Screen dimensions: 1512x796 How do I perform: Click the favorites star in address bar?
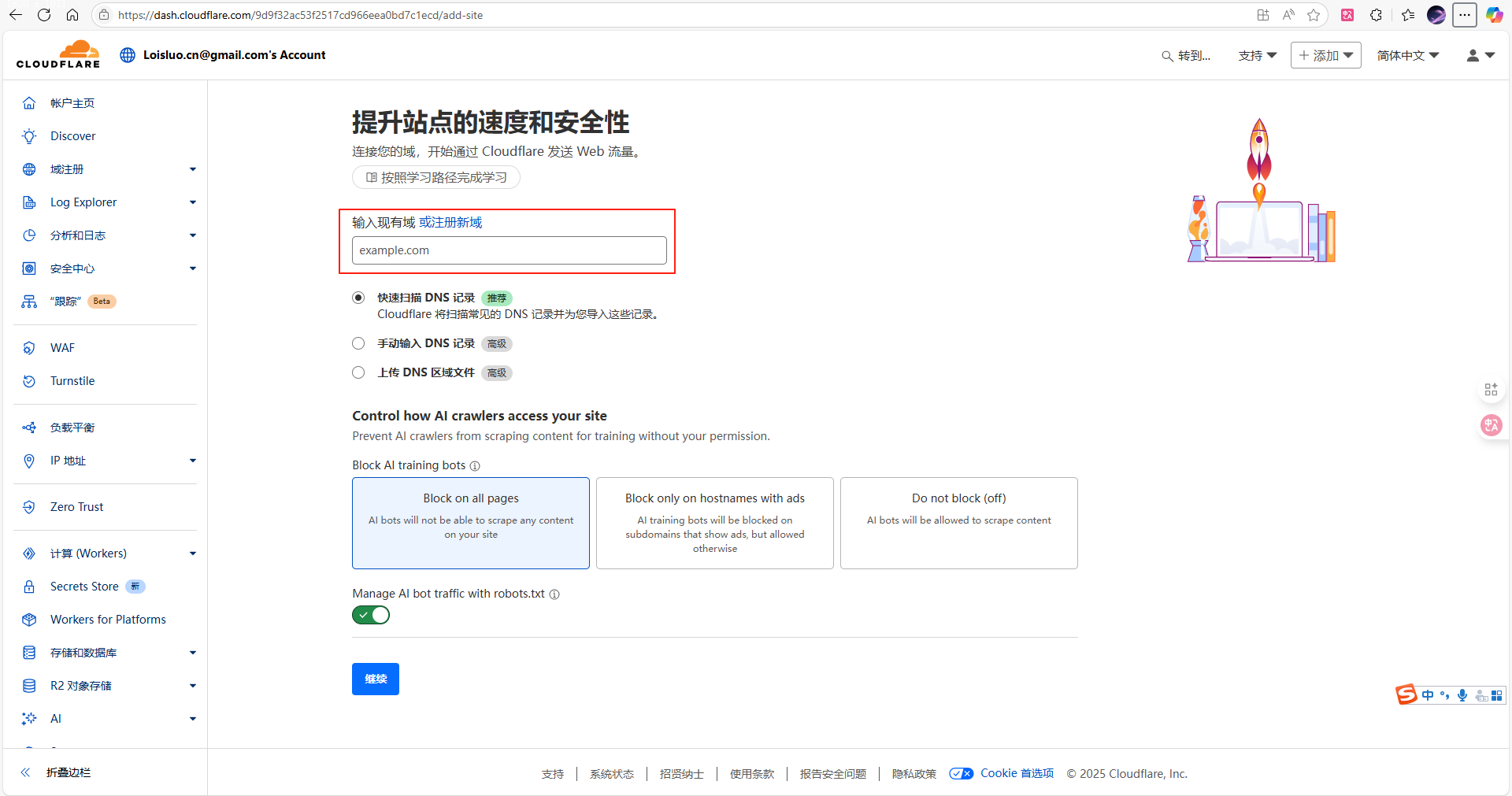[x=1314, y=15]
